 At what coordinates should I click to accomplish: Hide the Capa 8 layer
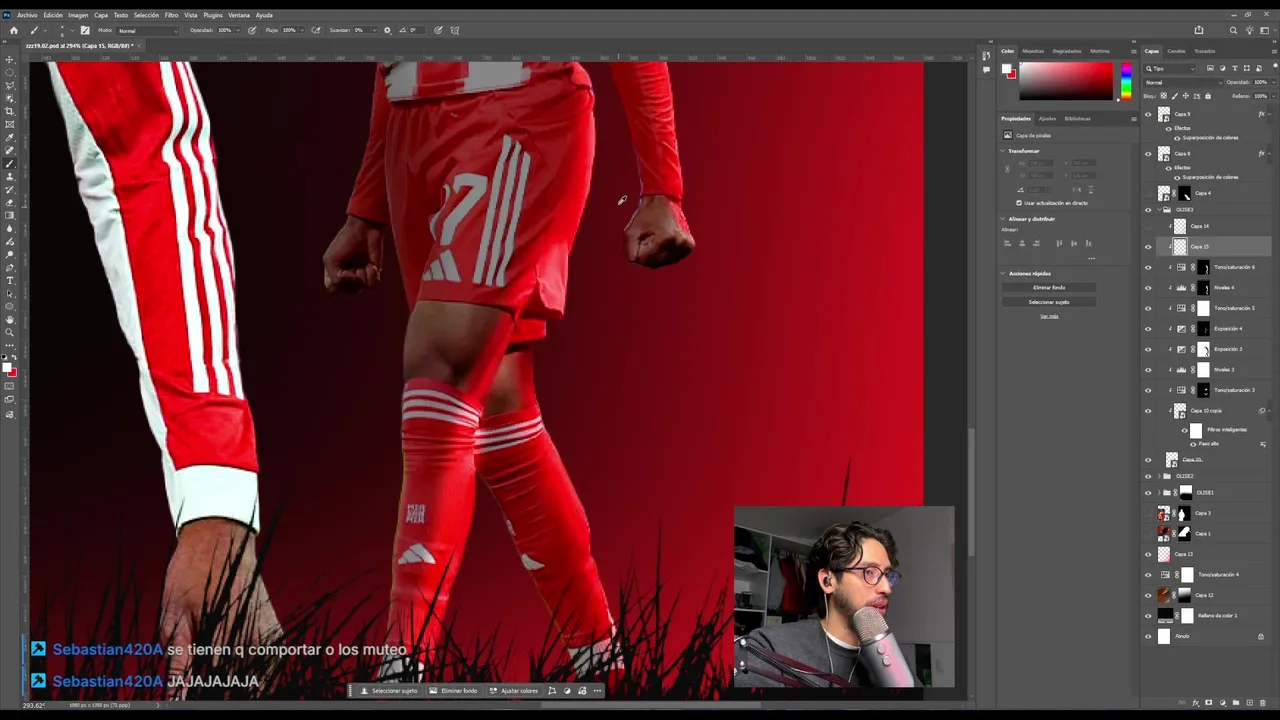click(1148, 154)
